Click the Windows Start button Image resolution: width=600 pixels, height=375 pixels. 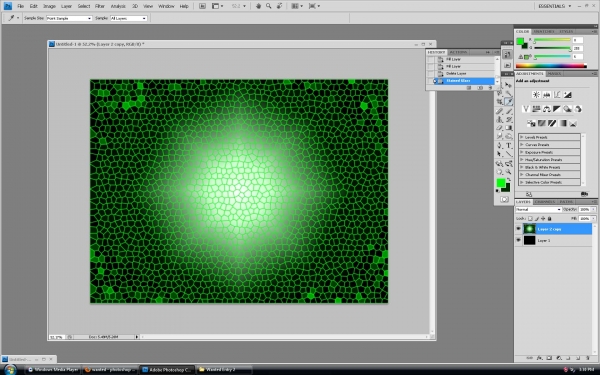click(x=10, y=370)
